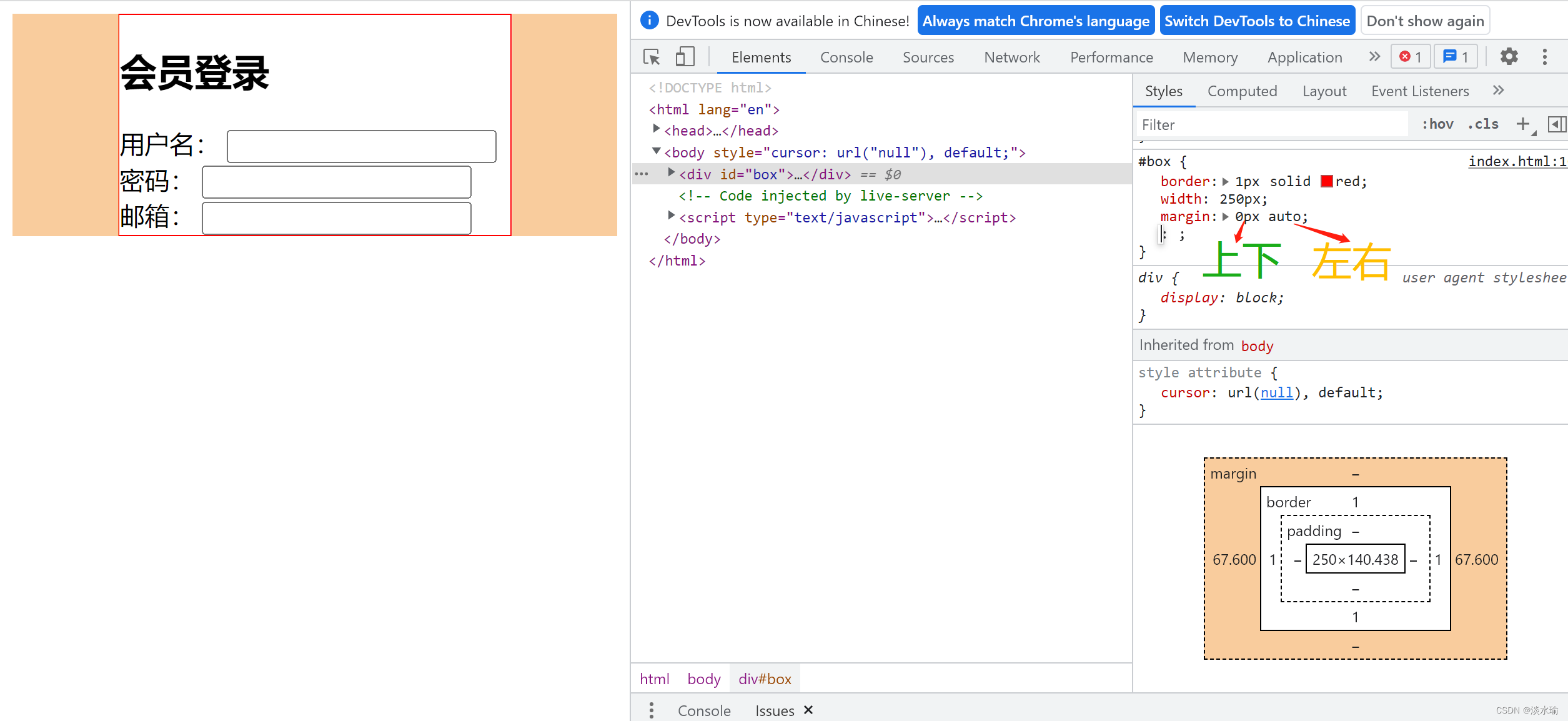Click the right margin value 67.600

pyautogui.click(x=1476, y=559)
